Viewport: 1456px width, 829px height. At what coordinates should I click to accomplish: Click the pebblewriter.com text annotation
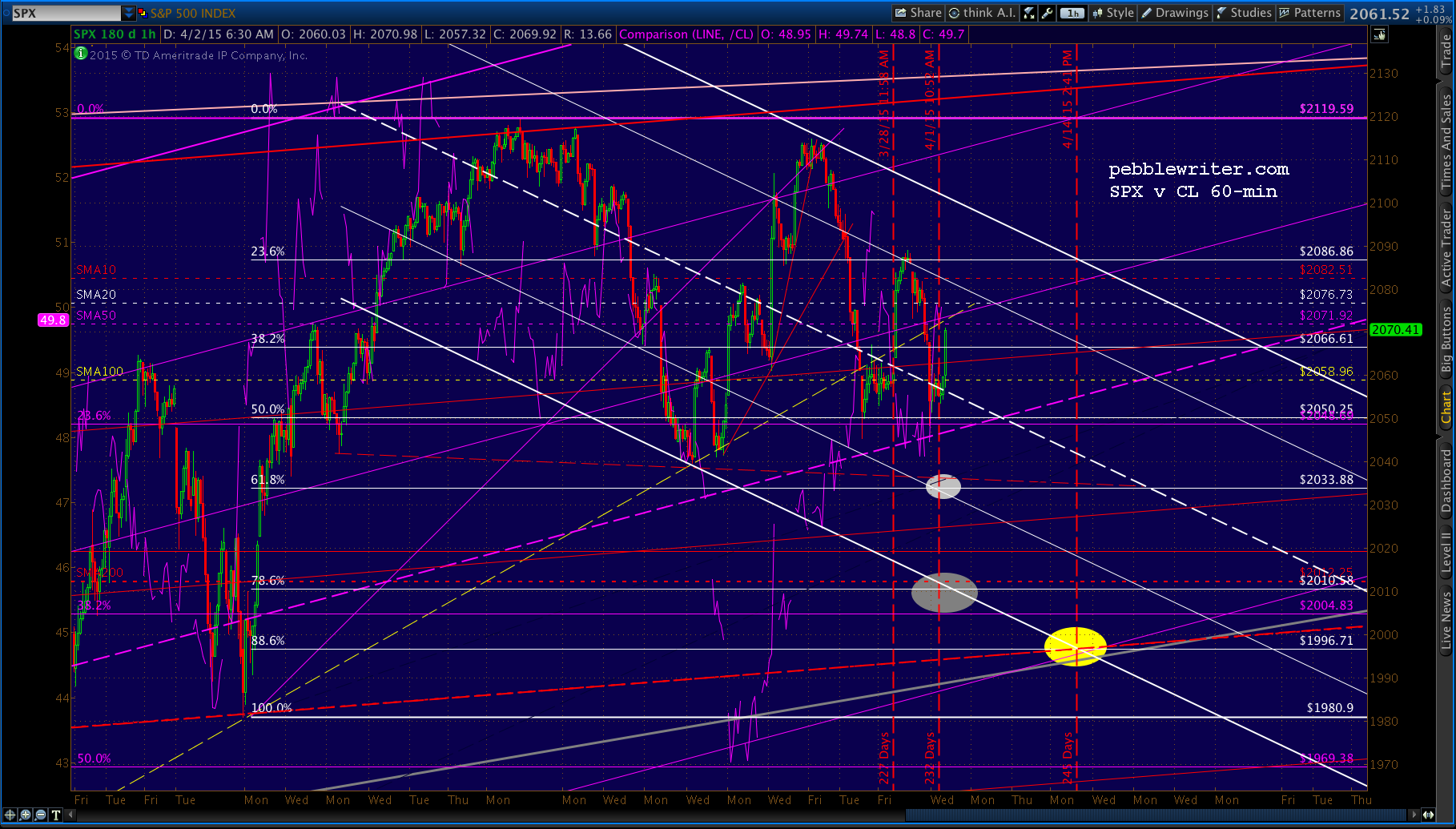coord(1199,169)
